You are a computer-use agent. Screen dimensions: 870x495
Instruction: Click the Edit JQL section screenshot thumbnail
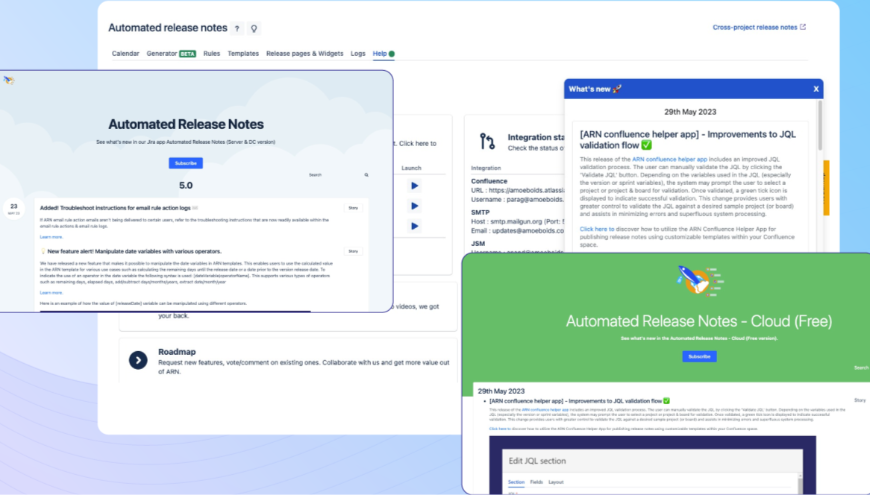(652, 465)
